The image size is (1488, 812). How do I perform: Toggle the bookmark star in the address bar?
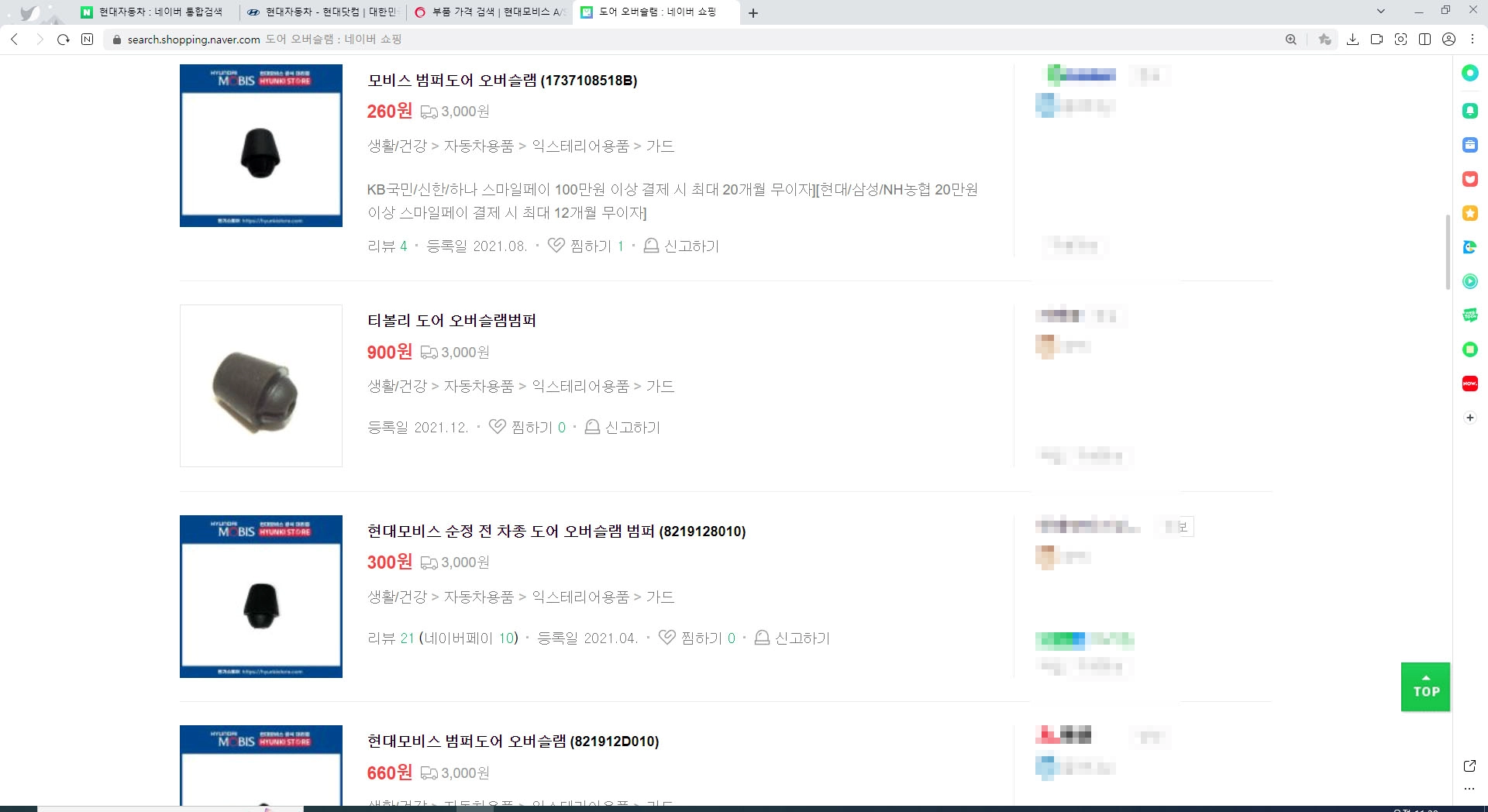1324,39
